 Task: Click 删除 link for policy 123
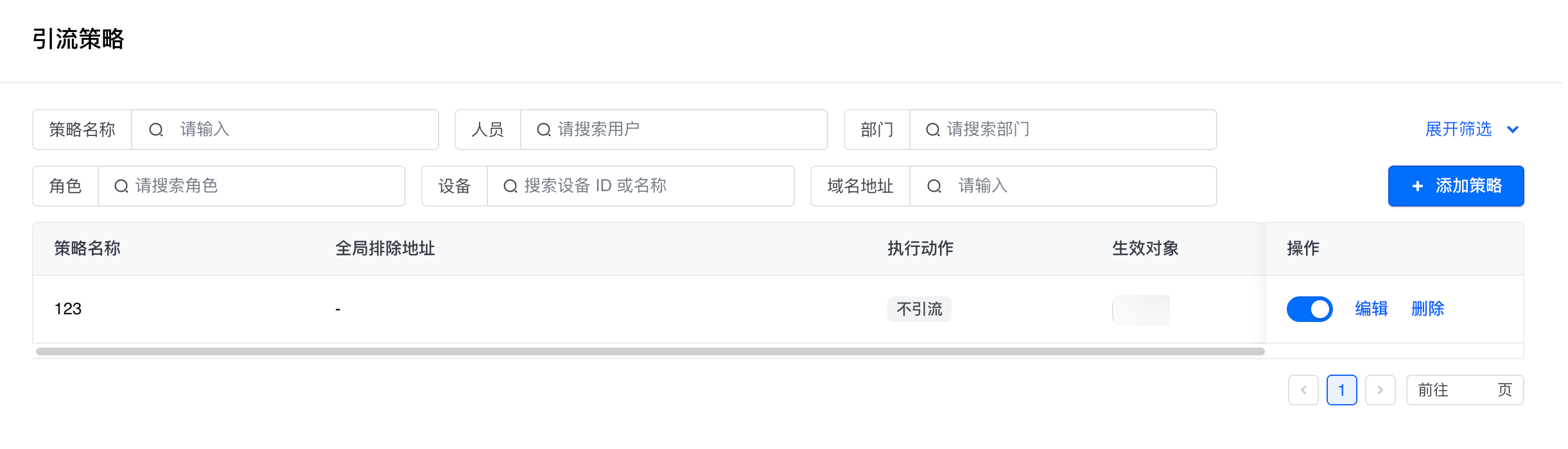click(x=1427, y=309)
